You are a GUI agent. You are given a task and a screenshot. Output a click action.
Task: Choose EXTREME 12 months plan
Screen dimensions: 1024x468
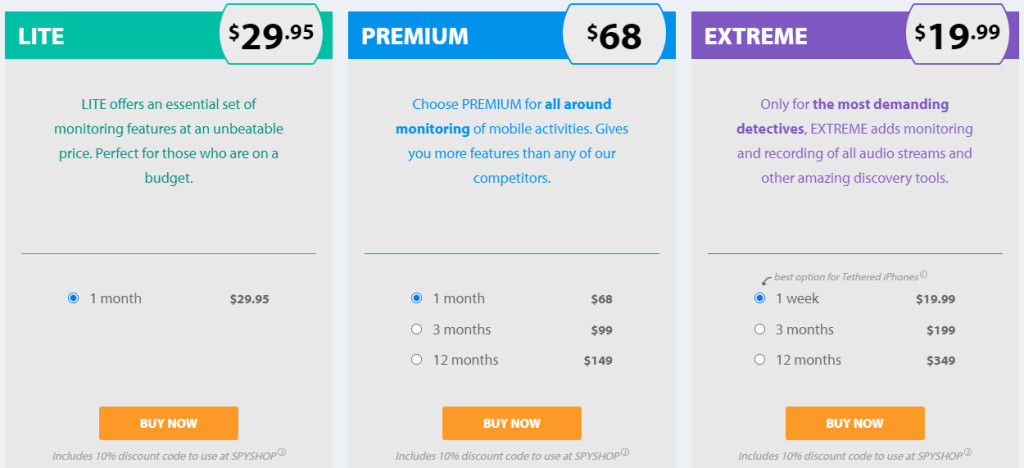(760, 360)
